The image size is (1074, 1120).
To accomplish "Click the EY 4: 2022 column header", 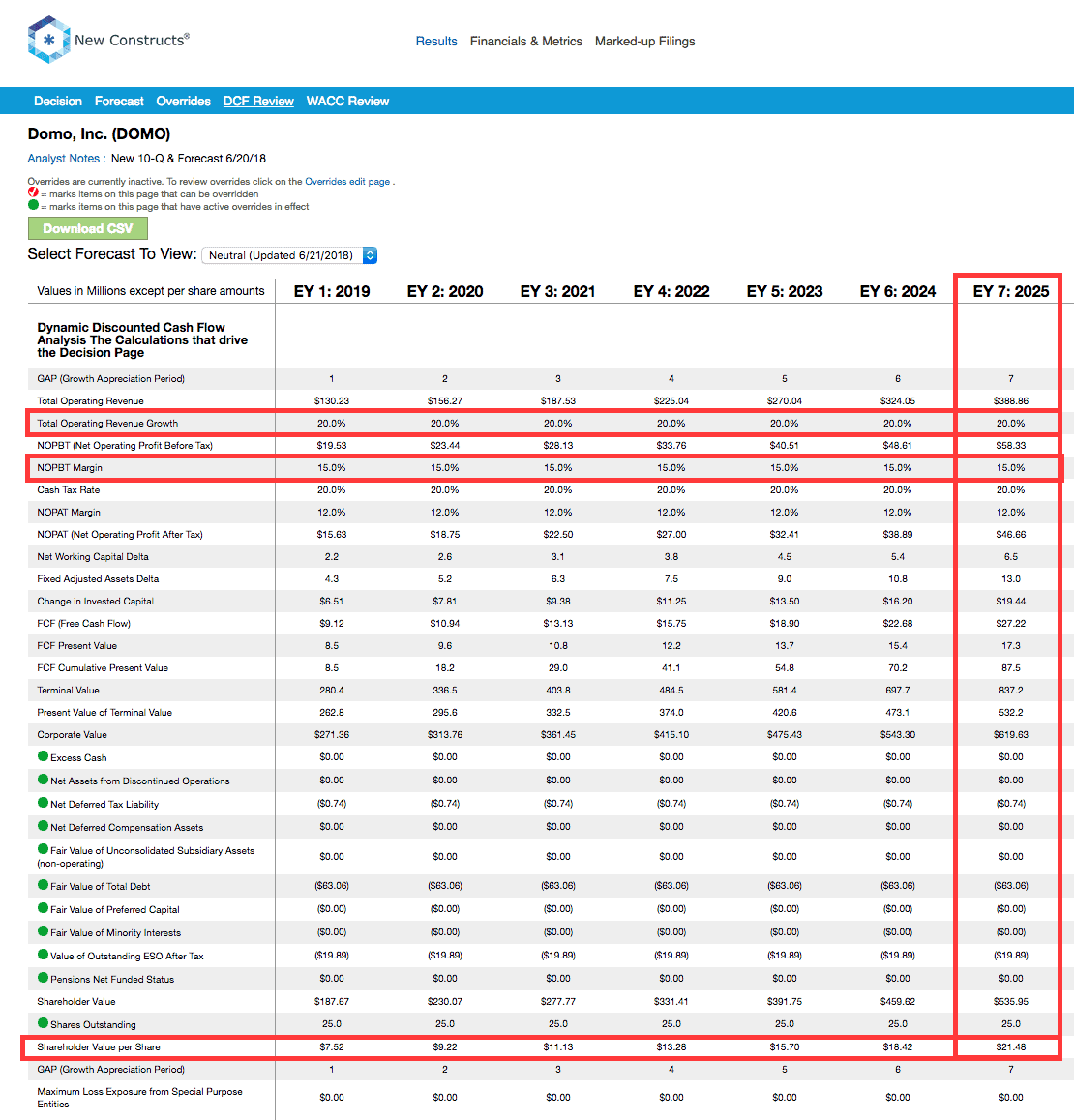I will tap(671, 291).
